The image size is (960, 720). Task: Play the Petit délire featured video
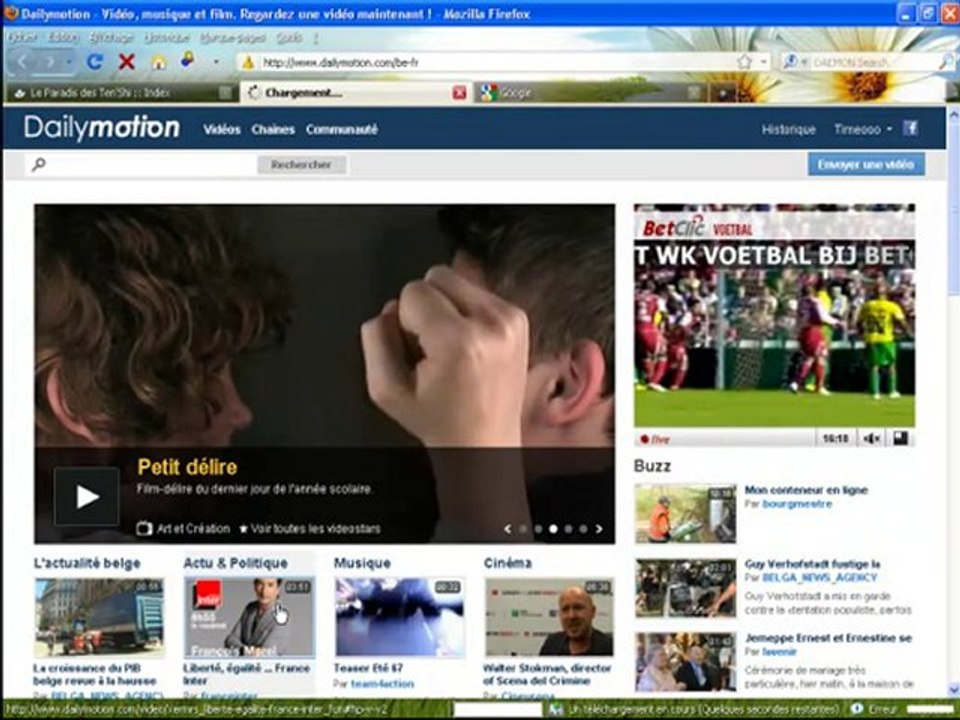click(x=86, y=497)
